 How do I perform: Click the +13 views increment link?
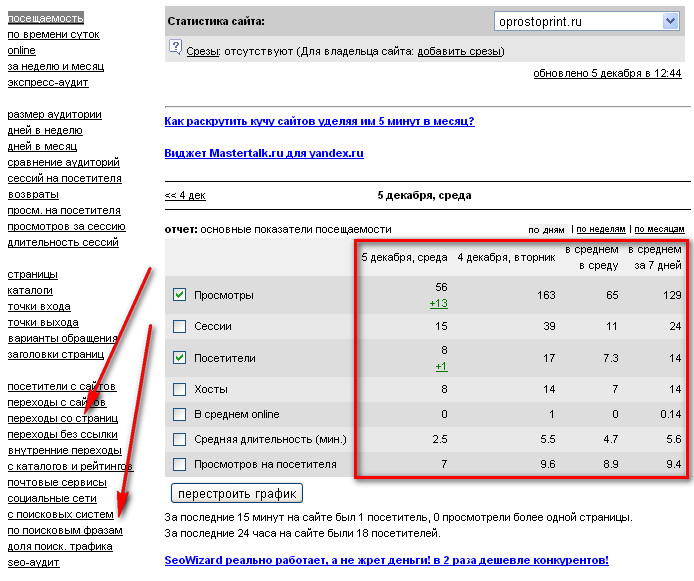[x=439, y=304]
